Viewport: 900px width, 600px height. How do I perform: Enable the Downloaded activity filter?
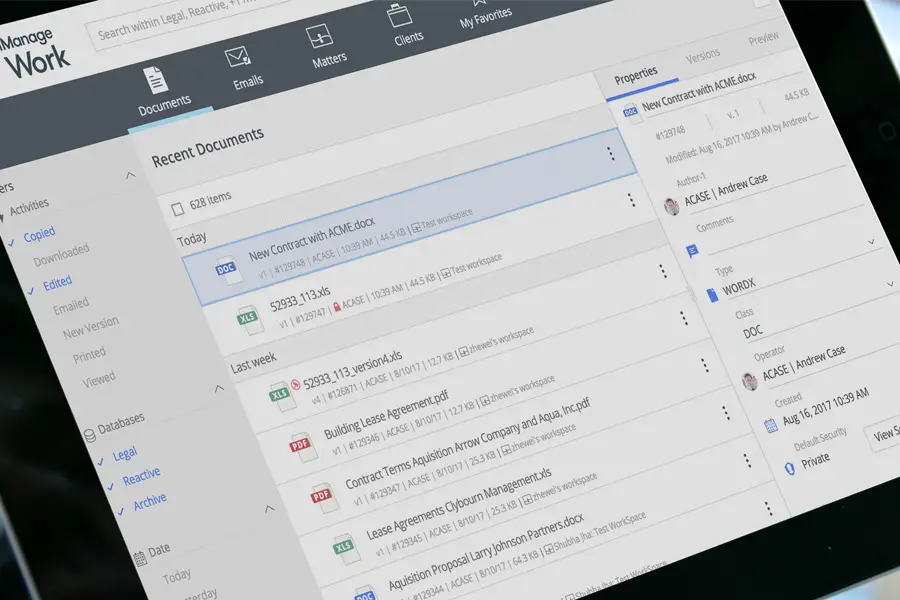(x=61, y=256)
